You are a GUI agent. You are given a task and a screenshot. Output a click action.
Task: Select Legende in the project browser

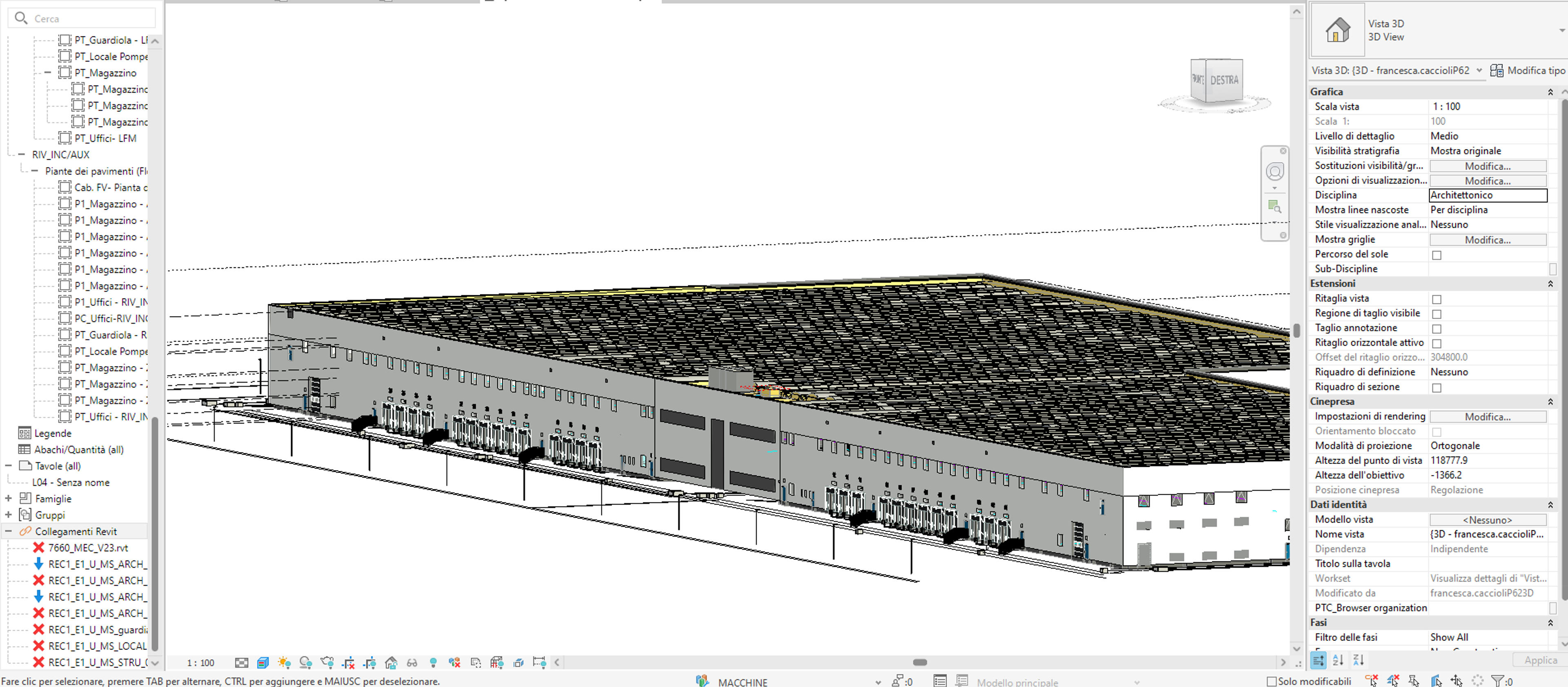[53, 433]
